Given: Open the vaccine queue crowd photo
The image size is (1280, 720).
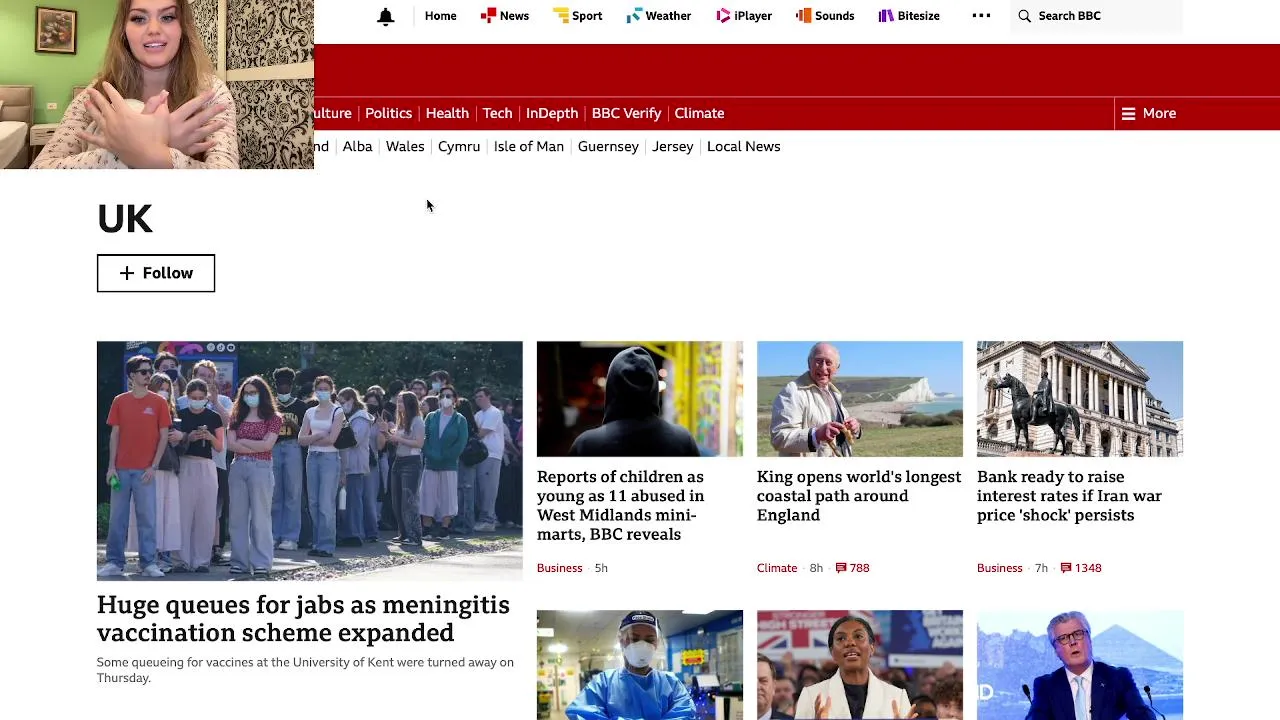Looking at the screenshot, I should 309,461.
